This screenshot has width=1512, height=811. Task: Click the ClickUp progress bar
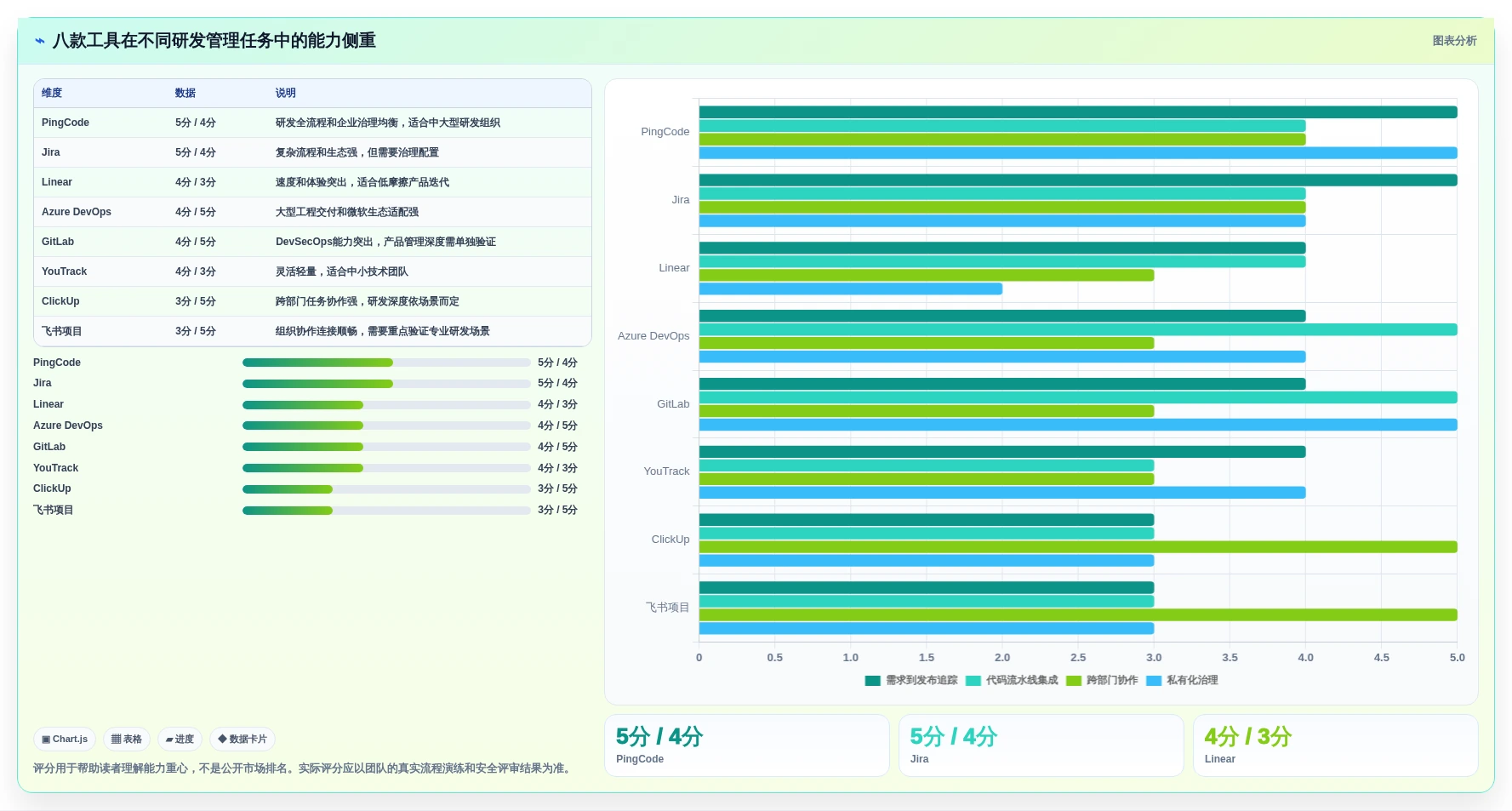pyautogui.click(x=386, y=489)
